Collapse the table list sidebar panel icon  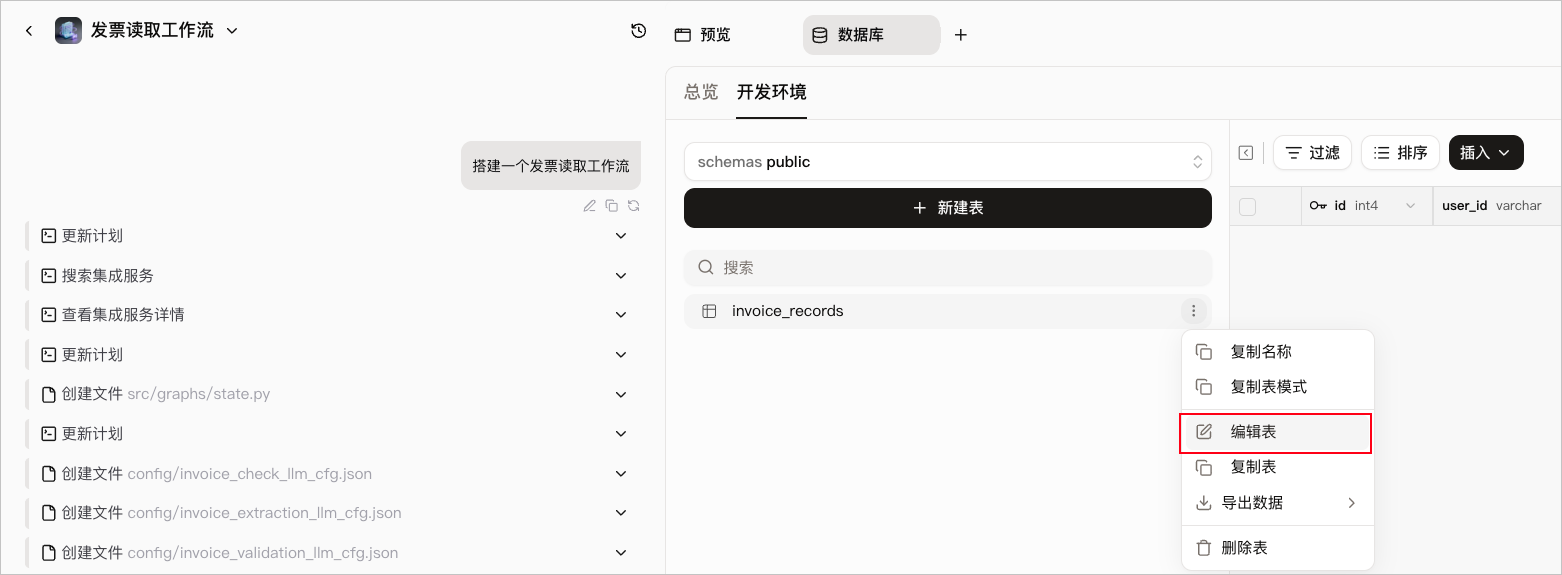pyautogui.click(x=1246, y=153)
